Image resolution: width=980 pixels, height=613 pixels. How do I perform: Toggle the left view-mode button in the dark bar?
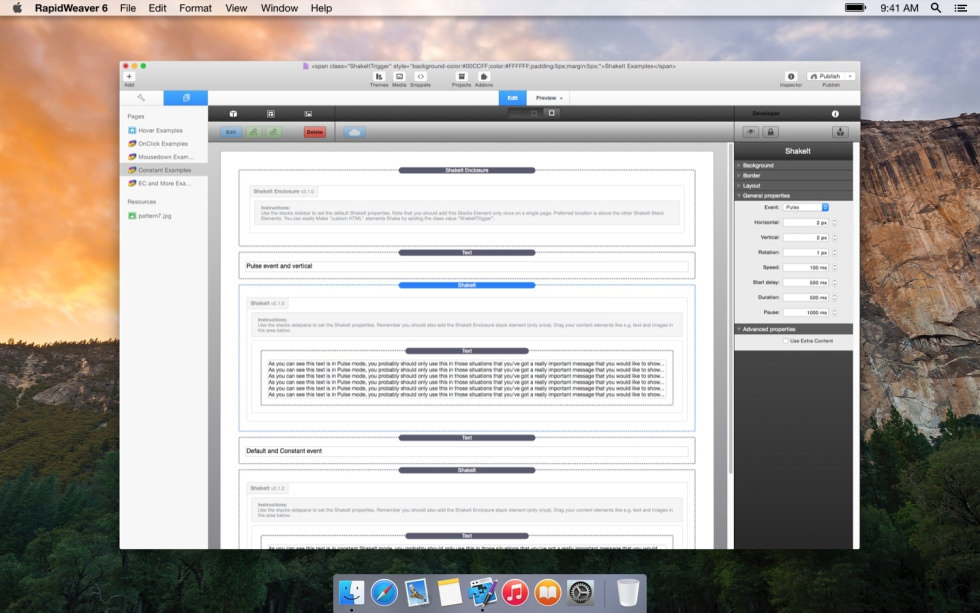[x=534, y=113]
